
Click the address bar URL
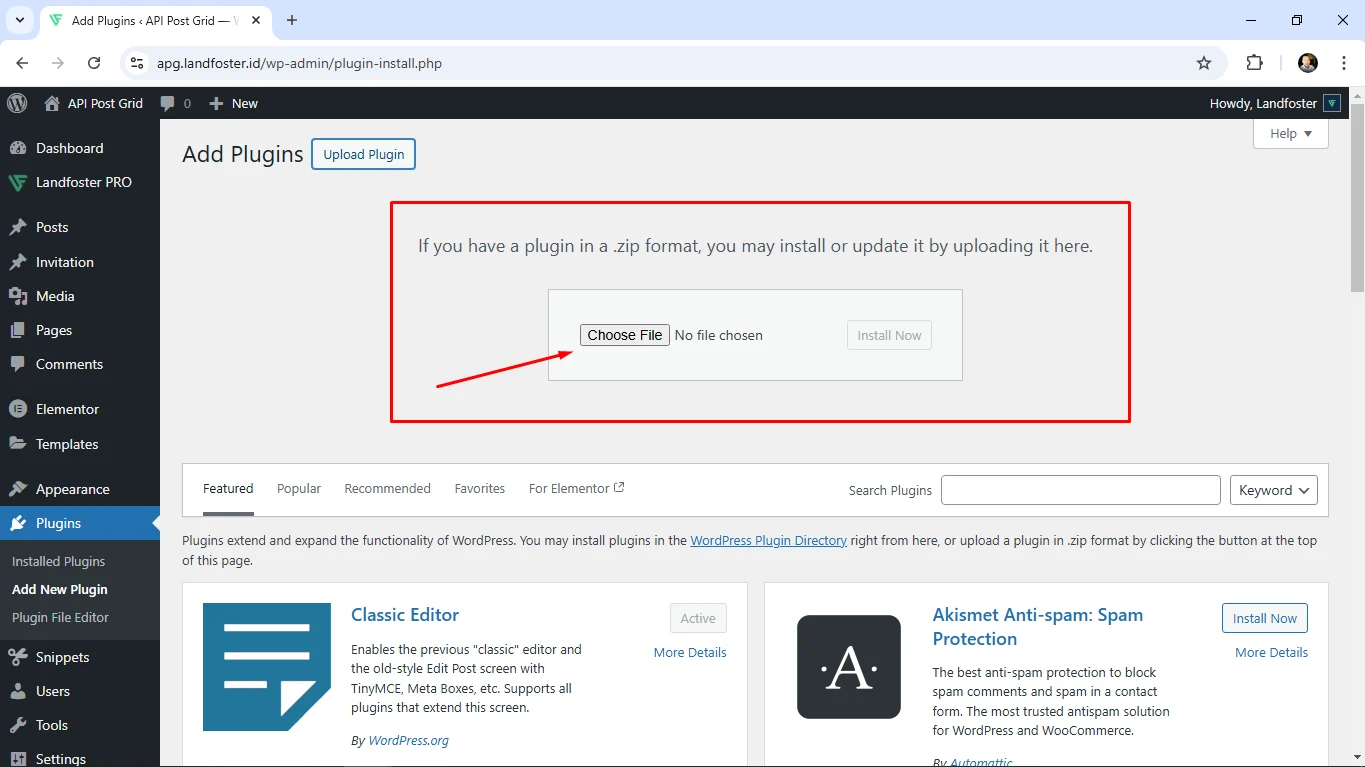point(299,63)
